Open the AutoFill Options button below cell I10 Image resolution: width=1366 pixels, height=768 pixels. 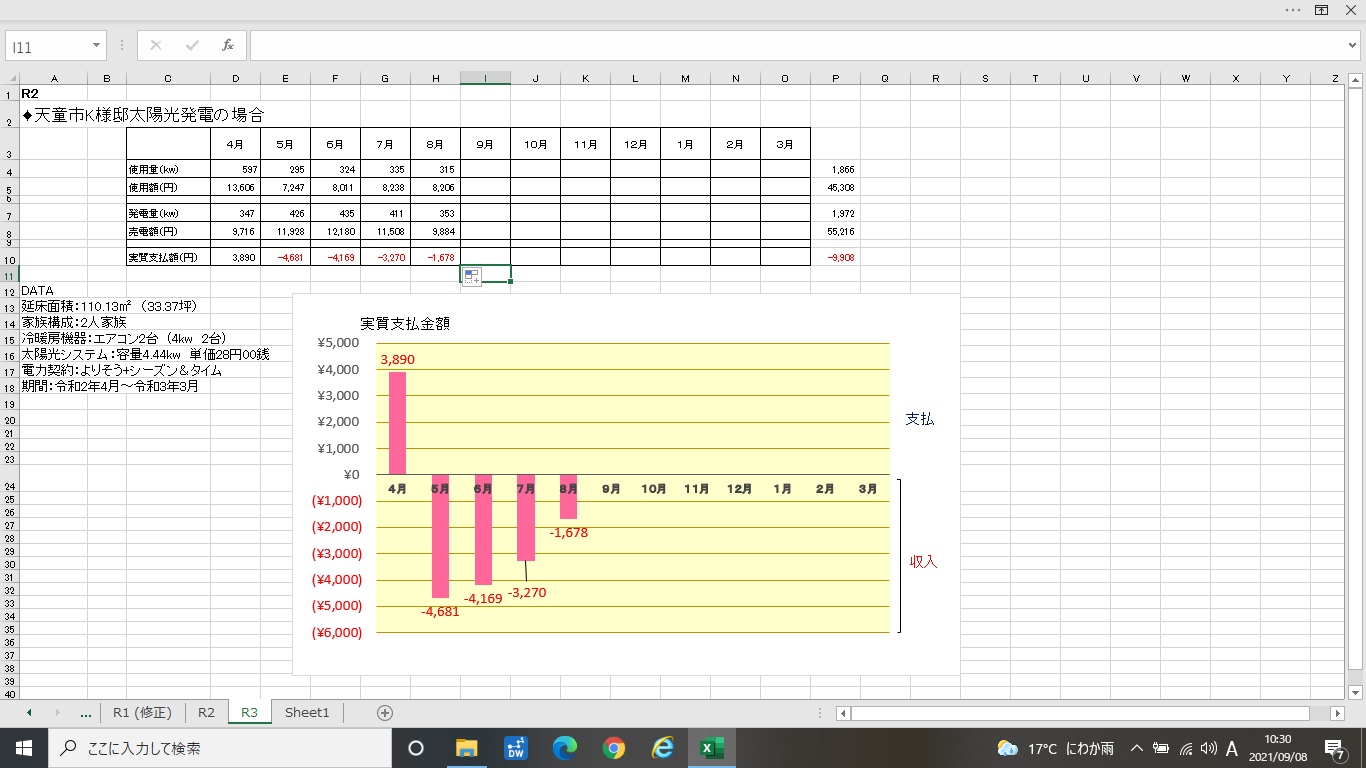[x=472, y=277]
